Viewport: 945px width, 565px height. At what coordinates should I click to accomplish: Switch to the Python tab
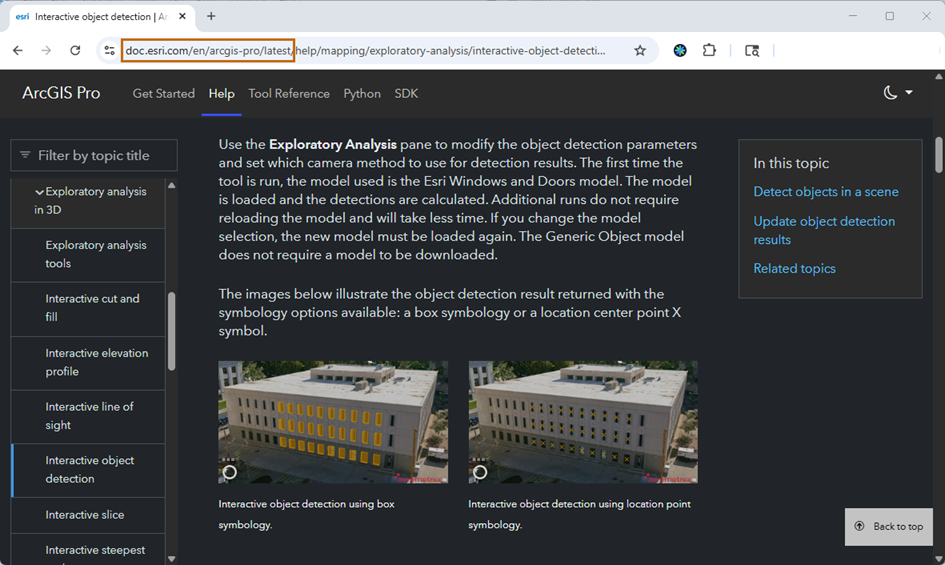362,93
